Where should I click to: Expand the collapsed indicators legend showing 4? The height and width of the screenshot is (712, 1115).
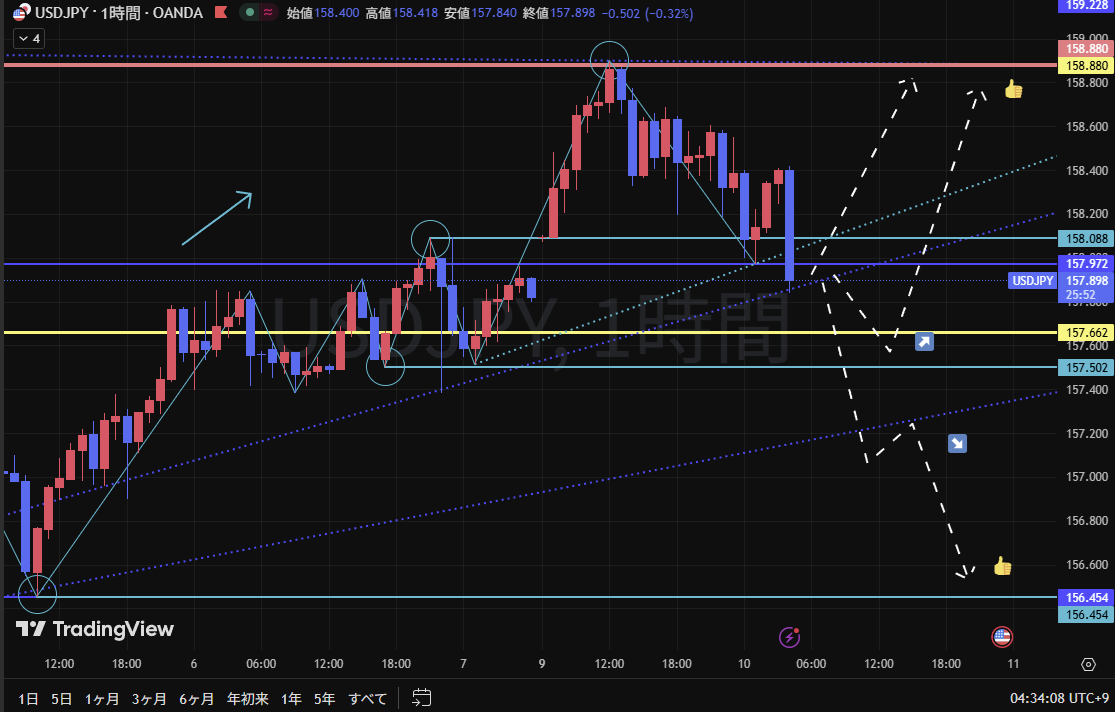click(27, 38)
